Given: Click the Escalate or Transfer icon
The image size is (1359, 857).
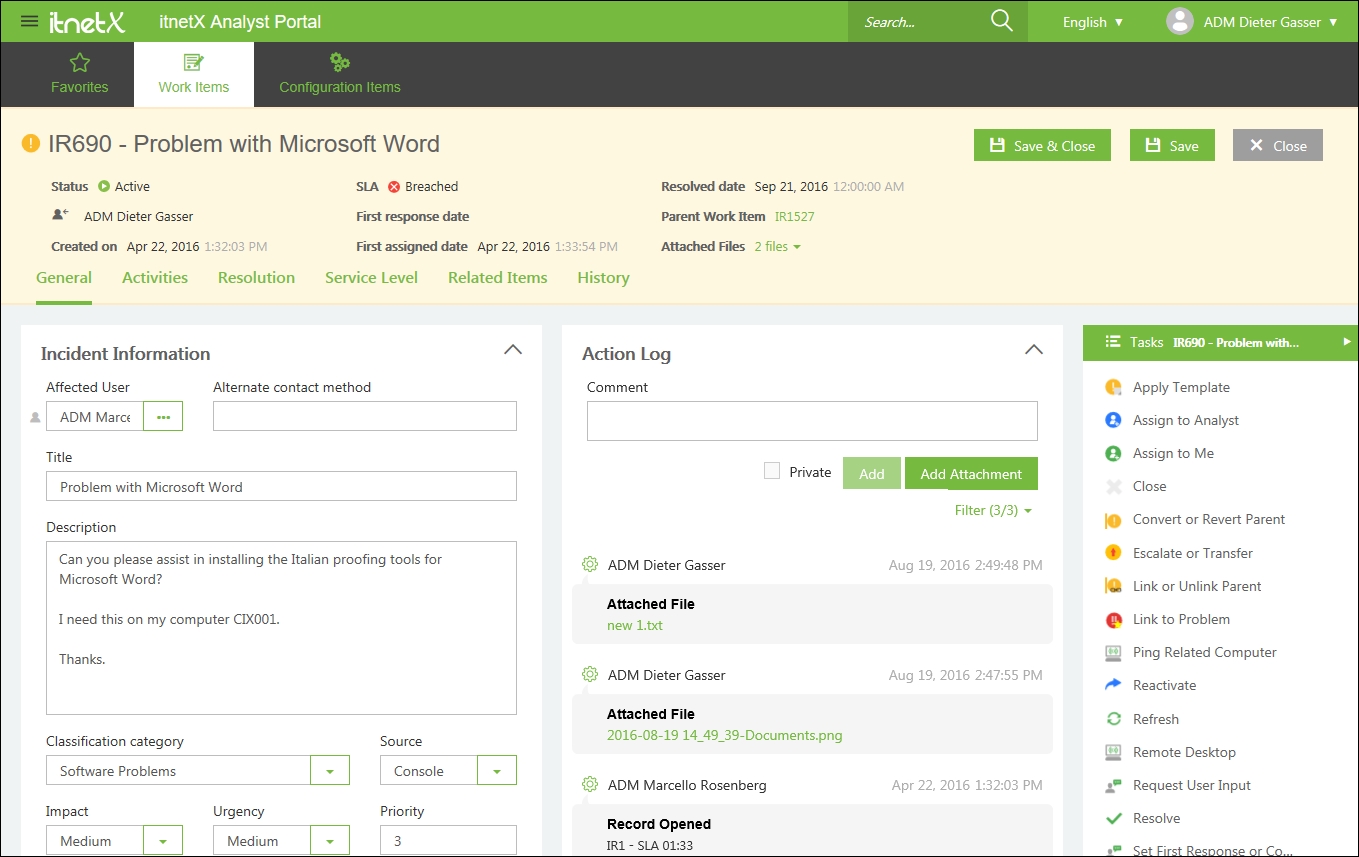Looking at the screenshot, I should pos(1113,553).
